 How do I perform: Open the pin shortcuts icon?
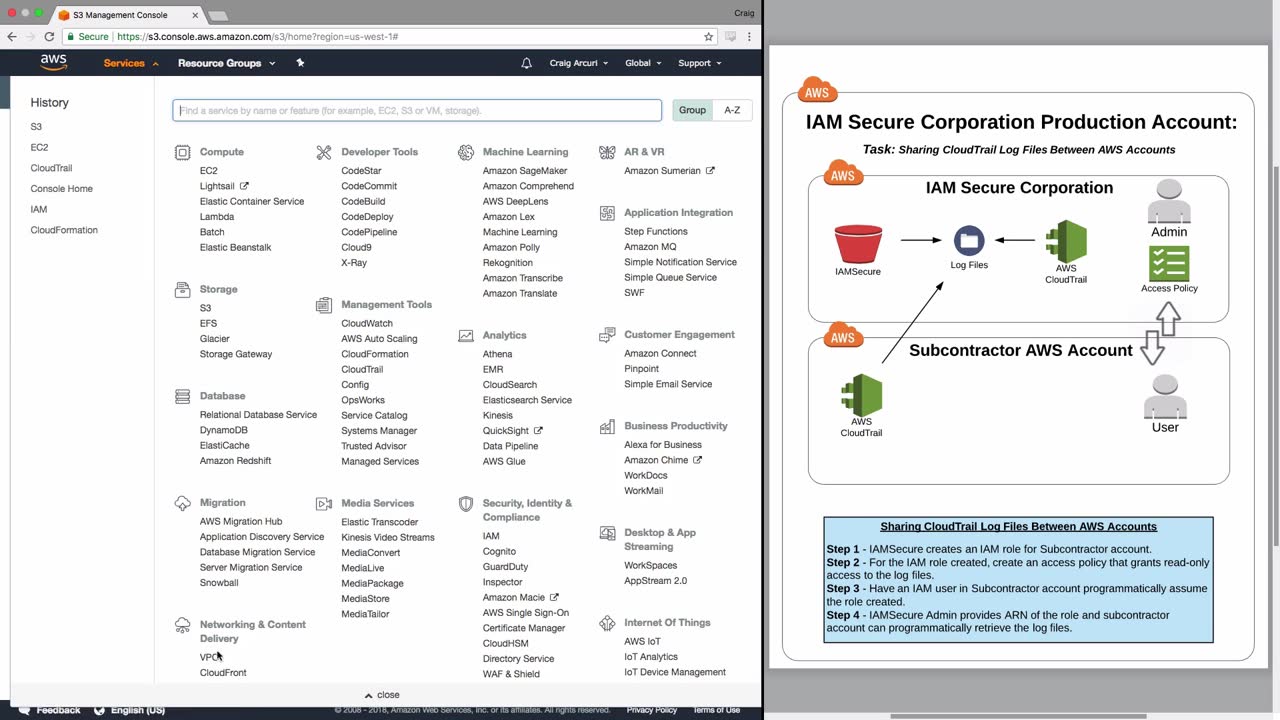[x=300, y=63]
